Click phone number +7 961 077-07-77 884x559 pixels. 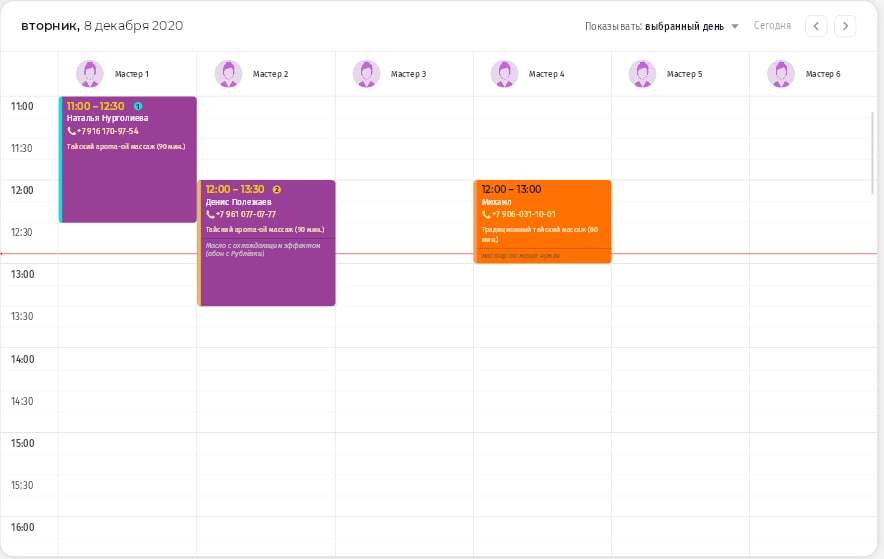[246, 214]
